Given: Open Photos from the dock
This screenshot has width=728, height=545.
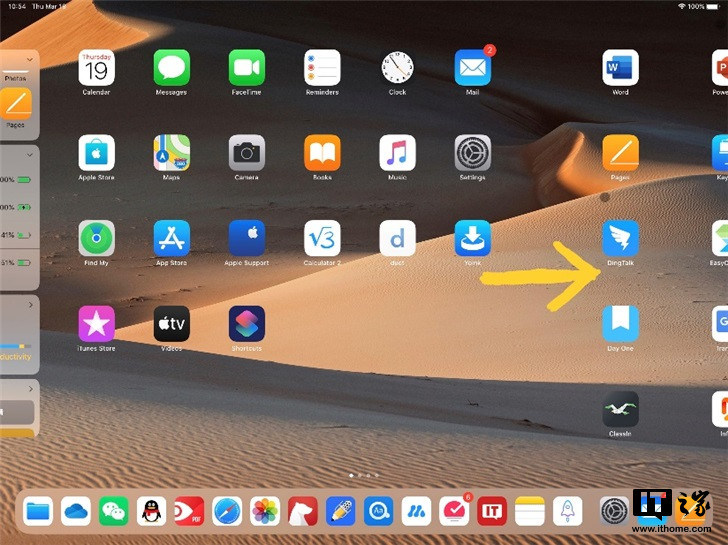Looking at the screenshot, I should 265,511.
